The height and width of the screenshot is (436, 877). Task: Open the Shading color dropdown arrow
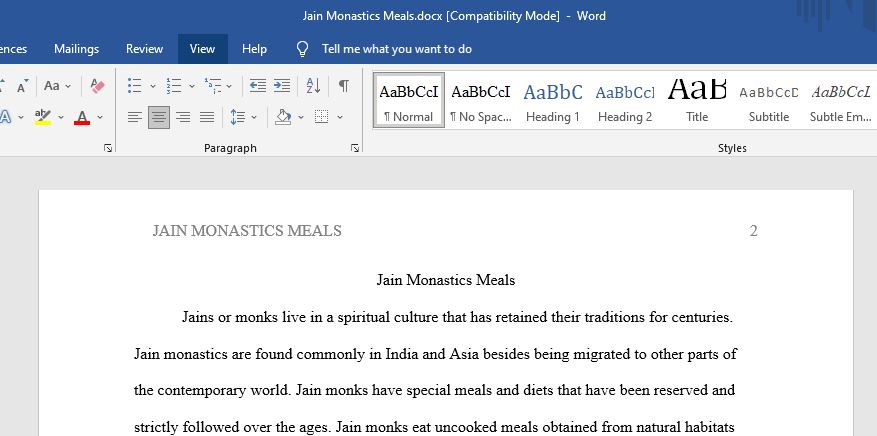point(301,117)
